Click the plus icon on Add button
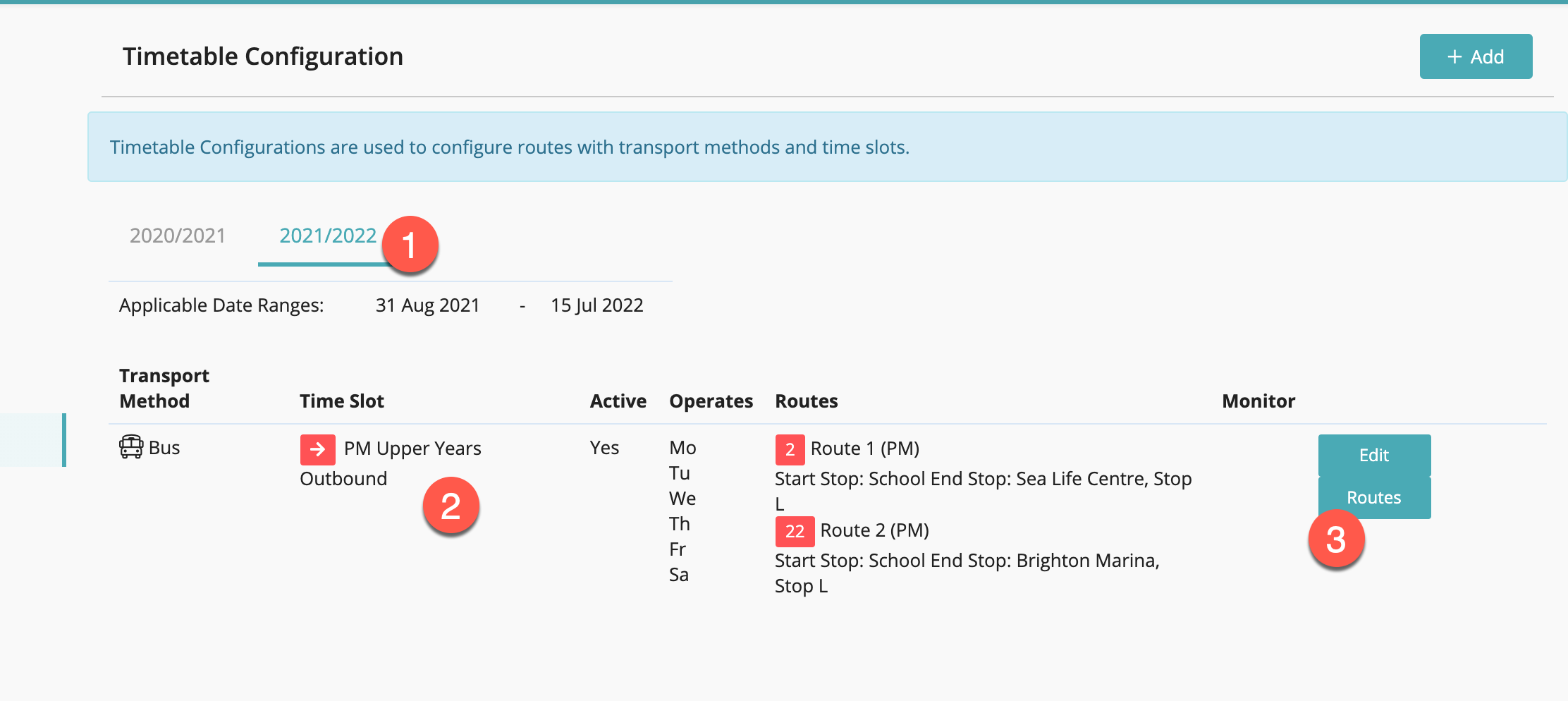The height and width of the screenshot is (701, 1568). point(1454,57)
